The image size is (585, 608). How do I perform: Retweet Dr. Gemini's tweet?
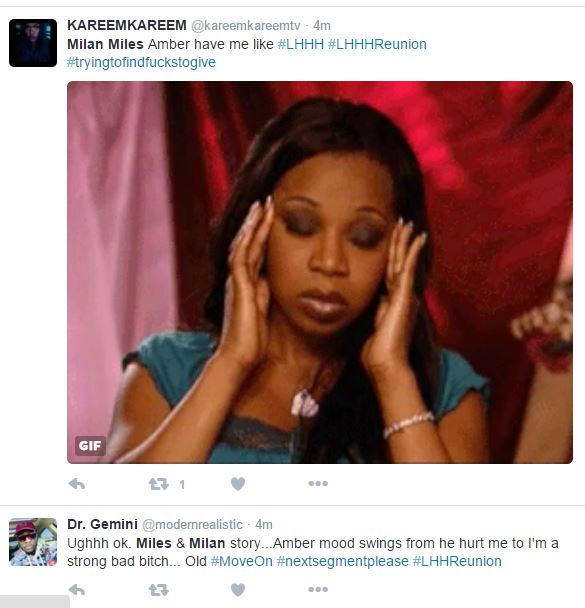pyautogui.click(x=159, y=590)
